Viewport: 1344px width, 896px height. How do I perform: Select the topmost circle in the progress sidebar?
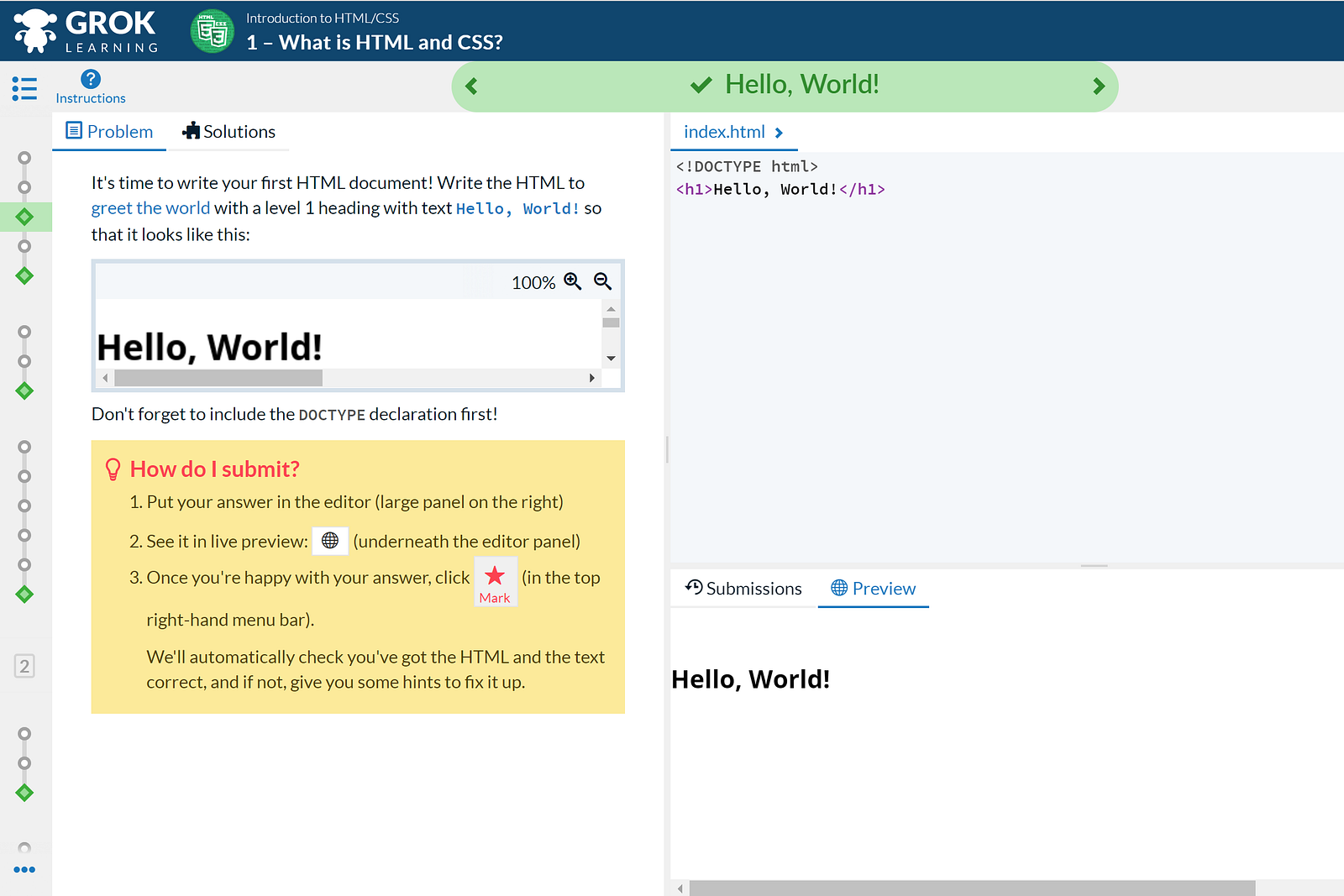point(24,158)
